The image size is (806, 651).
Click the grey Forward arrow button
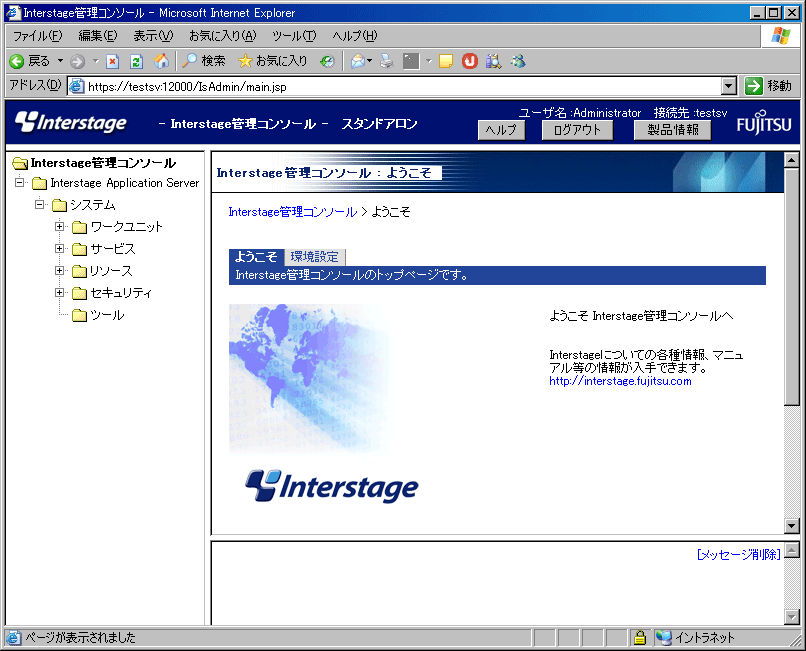(x=78, y=62)
